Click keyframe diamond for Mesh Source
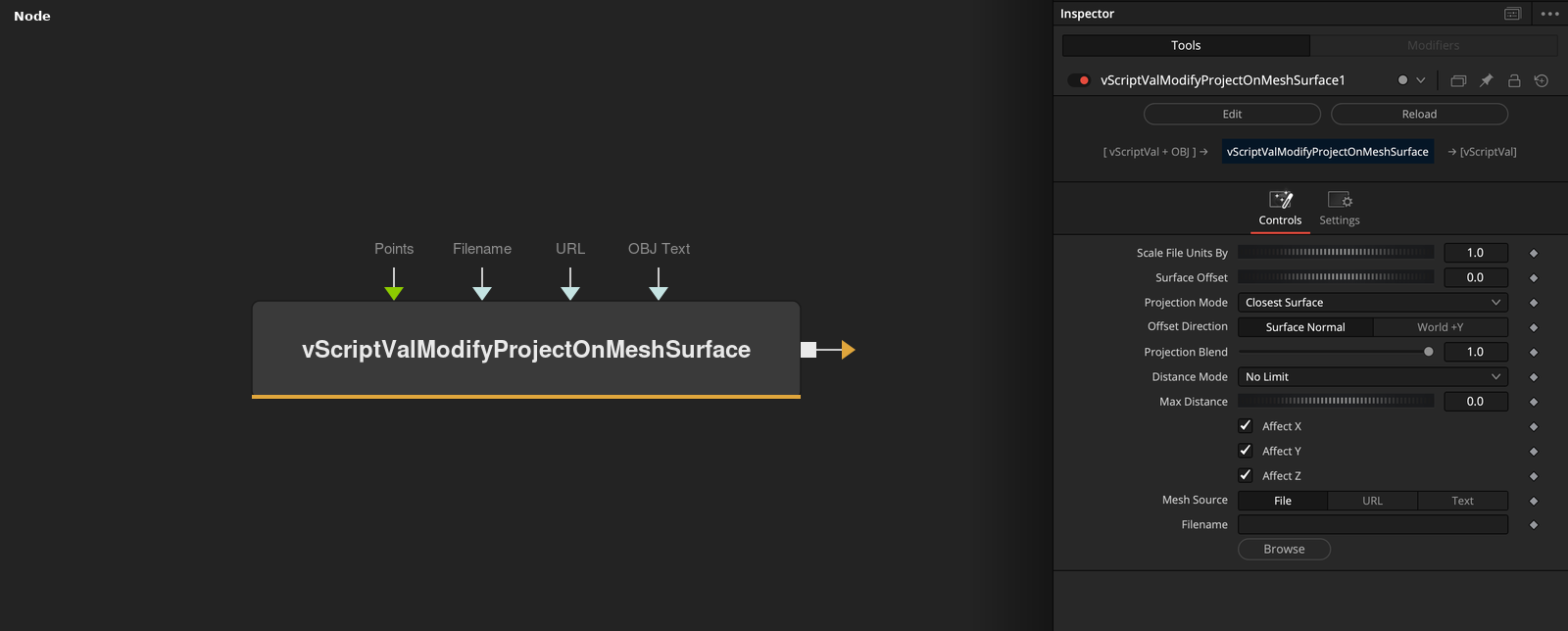This screenshot has height=631, width=1568. 1534,501
